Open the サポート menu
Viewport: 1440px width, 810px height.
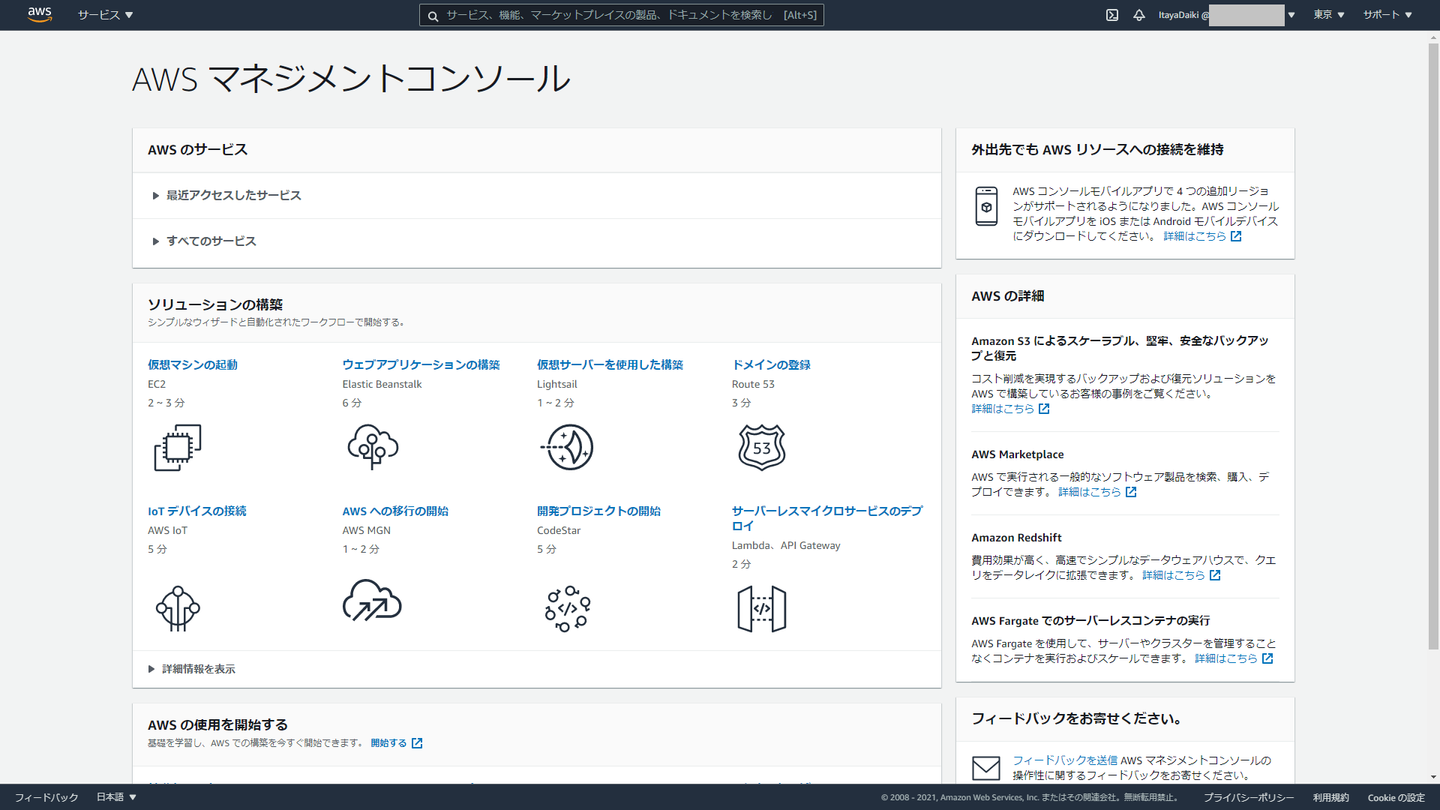click(1387, 15)
